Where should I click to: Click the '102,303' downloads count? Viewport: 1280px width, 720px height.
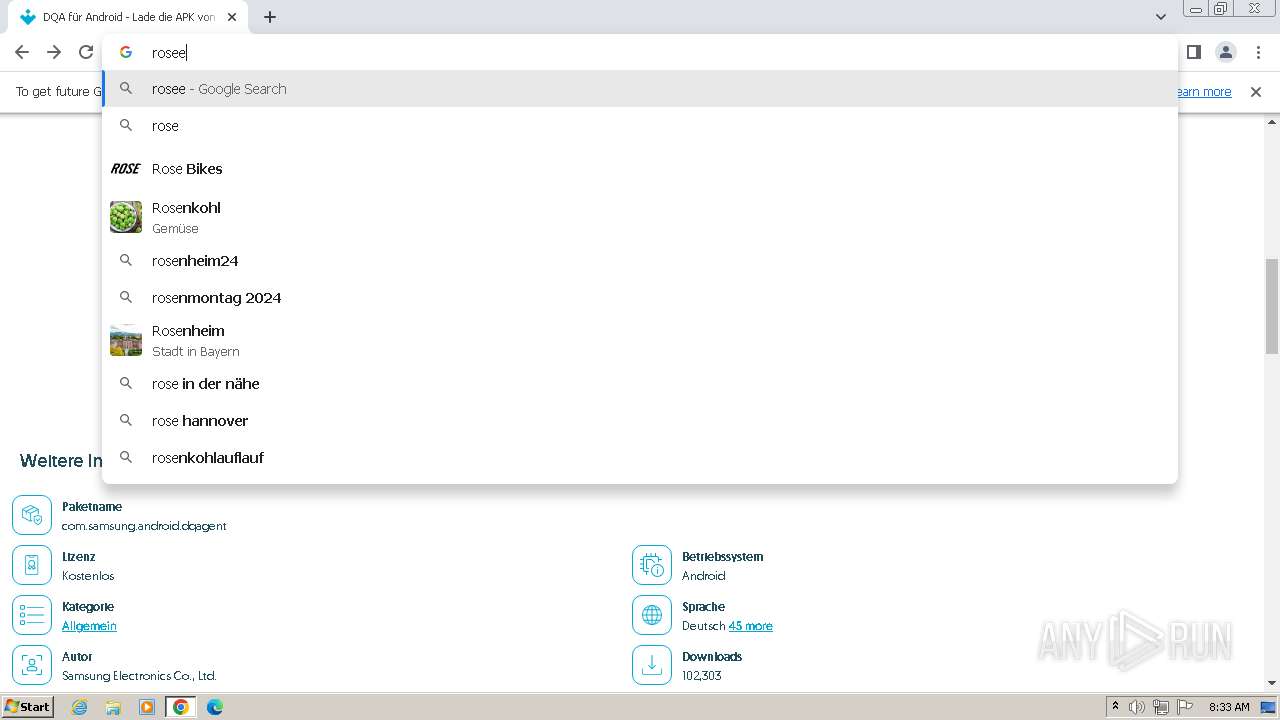click(x=702, y=676)
